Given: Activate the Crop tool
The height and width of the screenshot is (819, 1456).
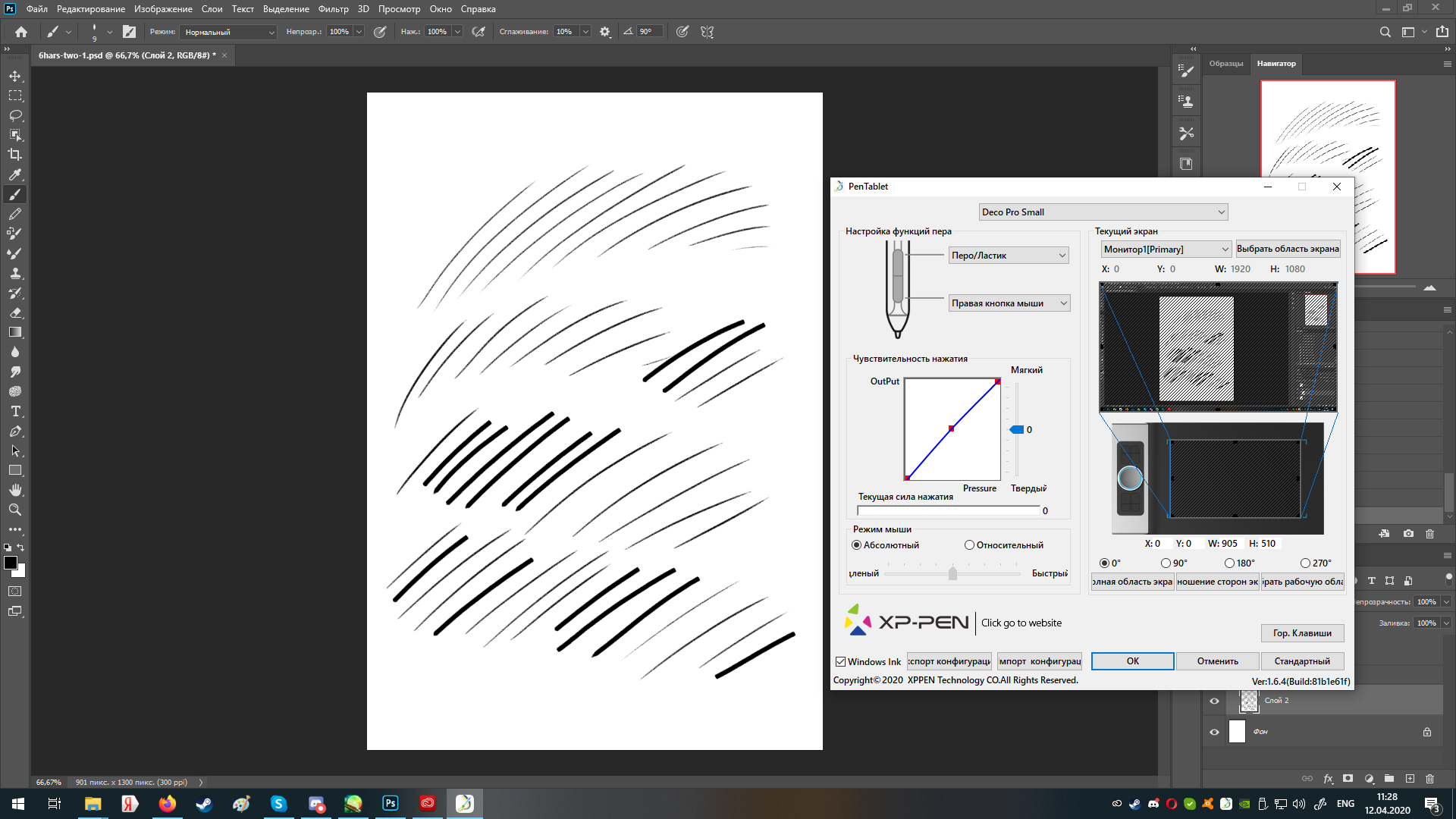Looking at the screenshot, I should click(14, 155).
